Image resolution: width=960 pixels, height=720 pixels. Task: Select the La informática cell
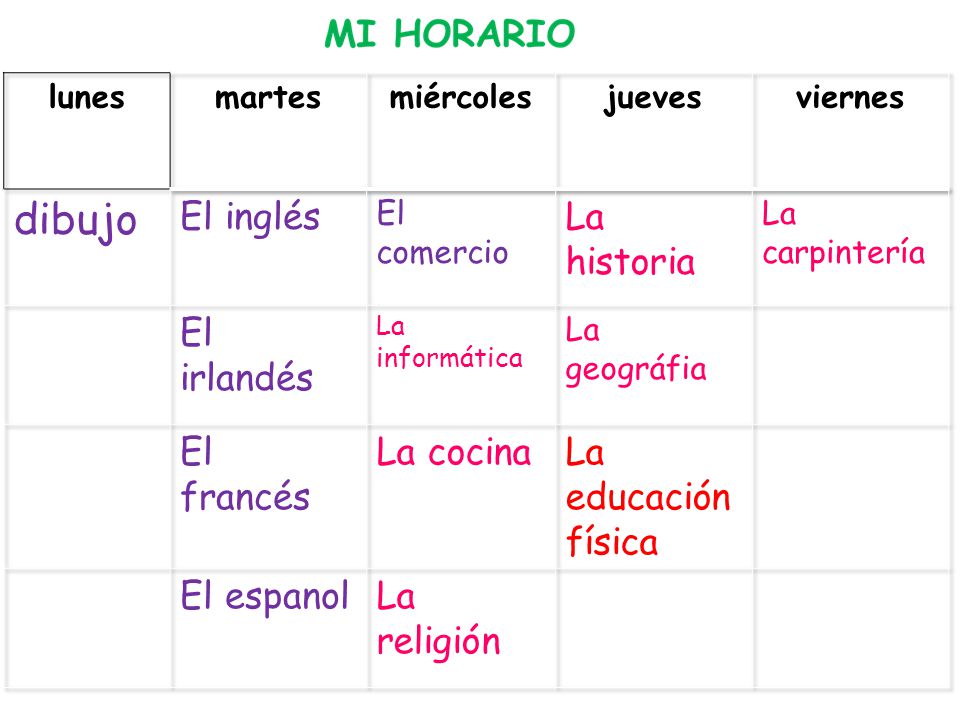click(462, 367)
